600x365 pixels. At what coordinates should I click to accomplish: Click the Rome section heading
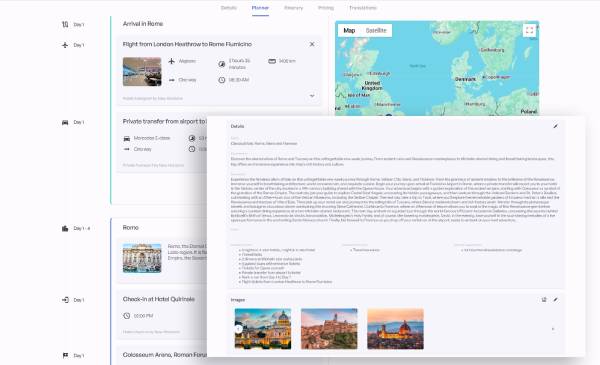130,228
